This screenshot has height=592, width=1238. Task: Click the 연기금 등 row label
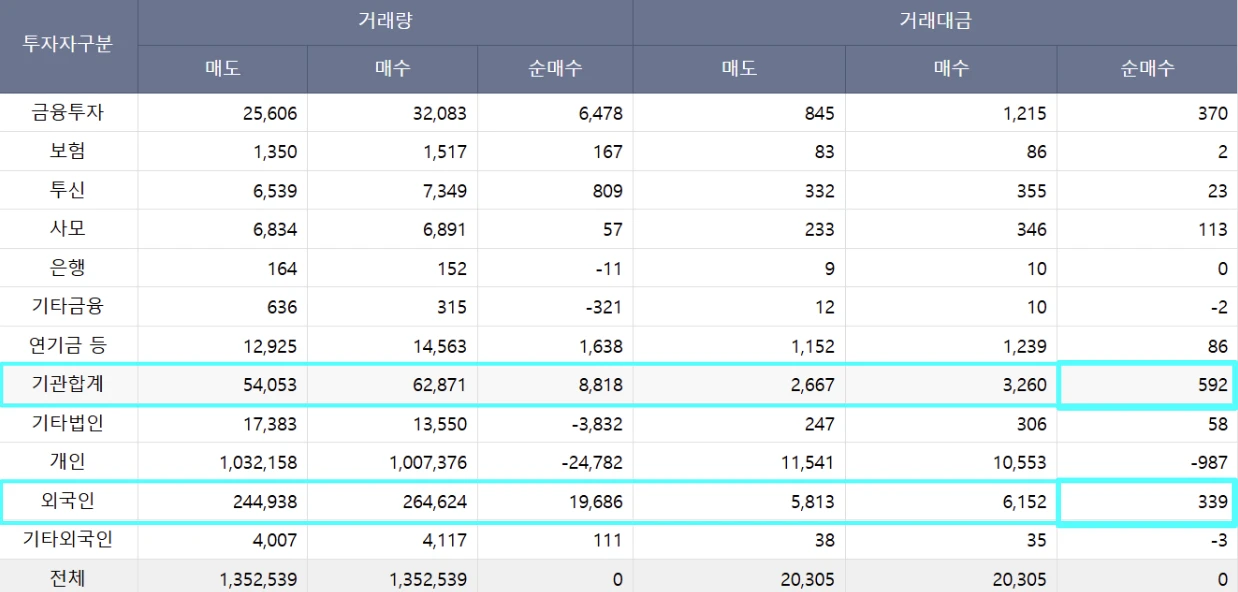tap(68, 346)
